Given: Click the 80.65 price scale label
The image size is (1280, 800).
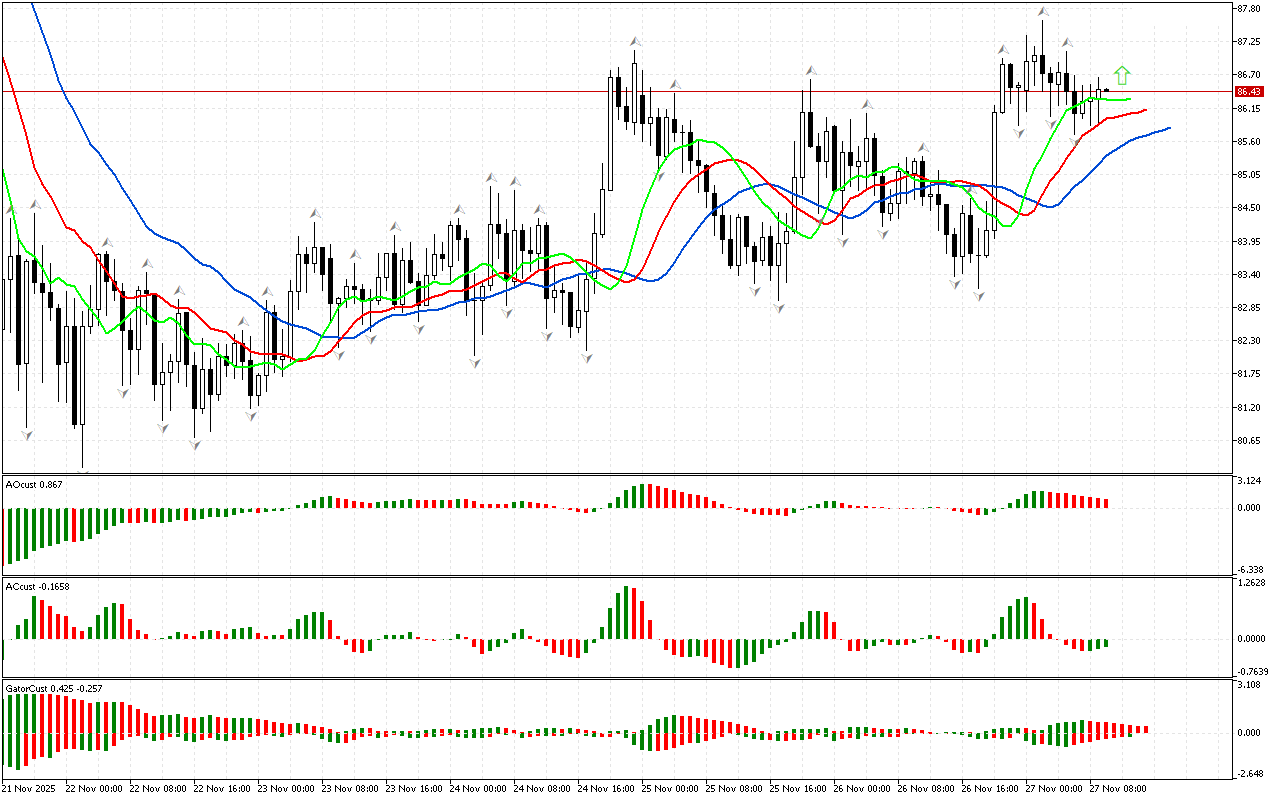Looking at the screenshot, I should click(1248, 440).
